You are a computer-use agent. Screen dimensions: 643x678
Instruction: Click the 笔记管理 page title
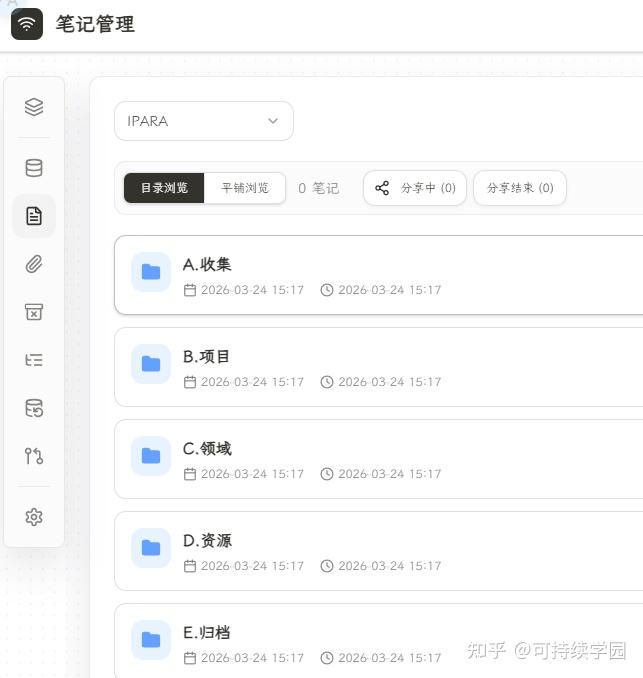(x=95, y=24)
